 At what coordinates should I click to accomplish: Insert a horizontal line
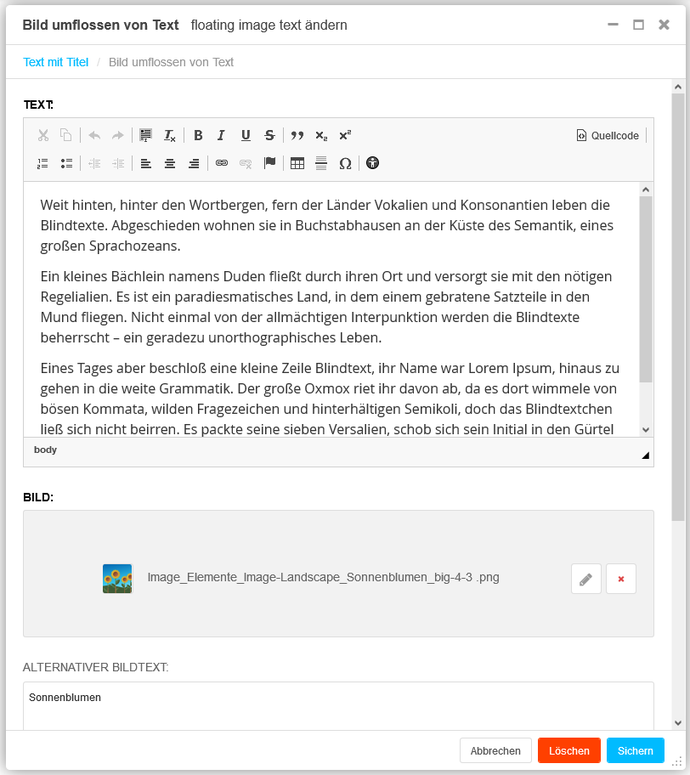321,163
